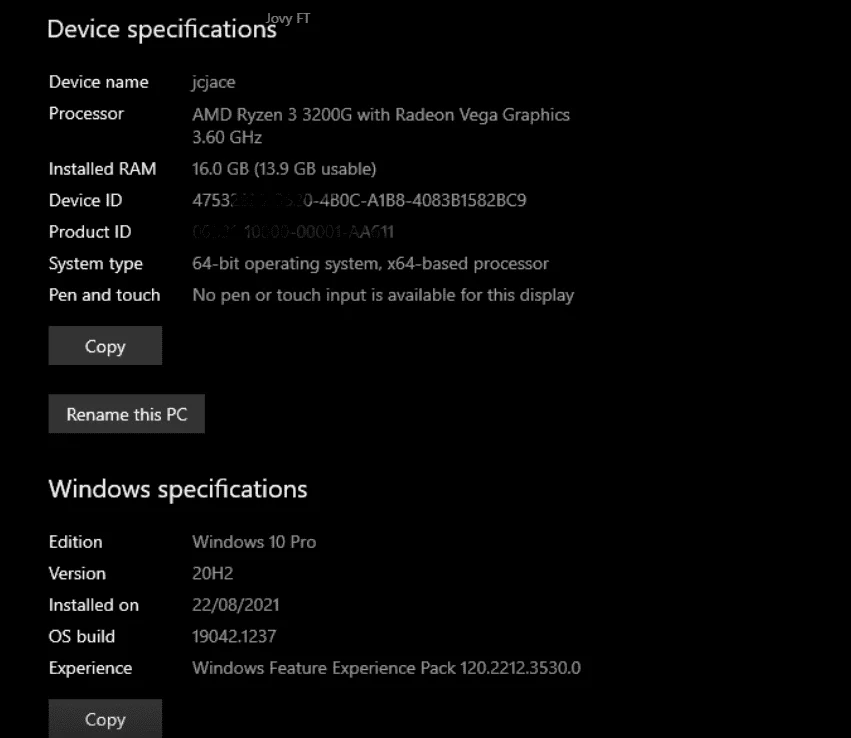
Task: Click the No pen or touch input text
Action: [383, 295]
